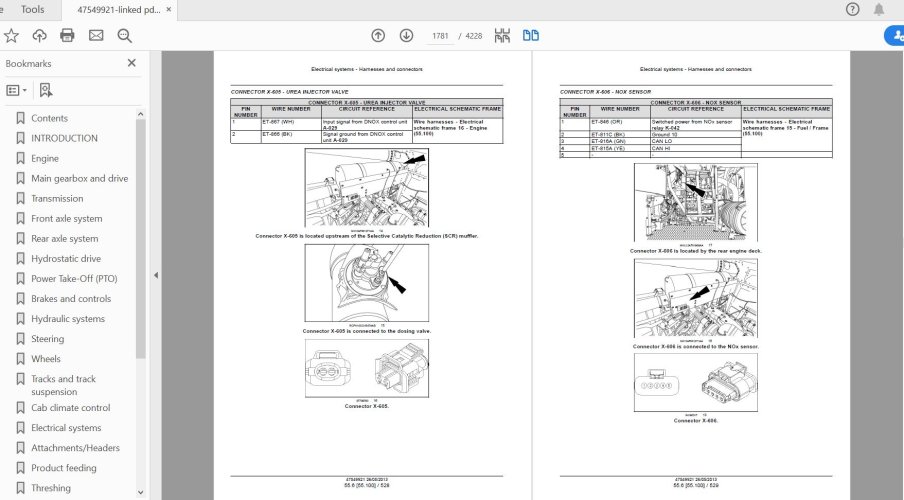Open the Transmission bookmark
The width and height of the screenshot is (904, 500).
[57, 198]
